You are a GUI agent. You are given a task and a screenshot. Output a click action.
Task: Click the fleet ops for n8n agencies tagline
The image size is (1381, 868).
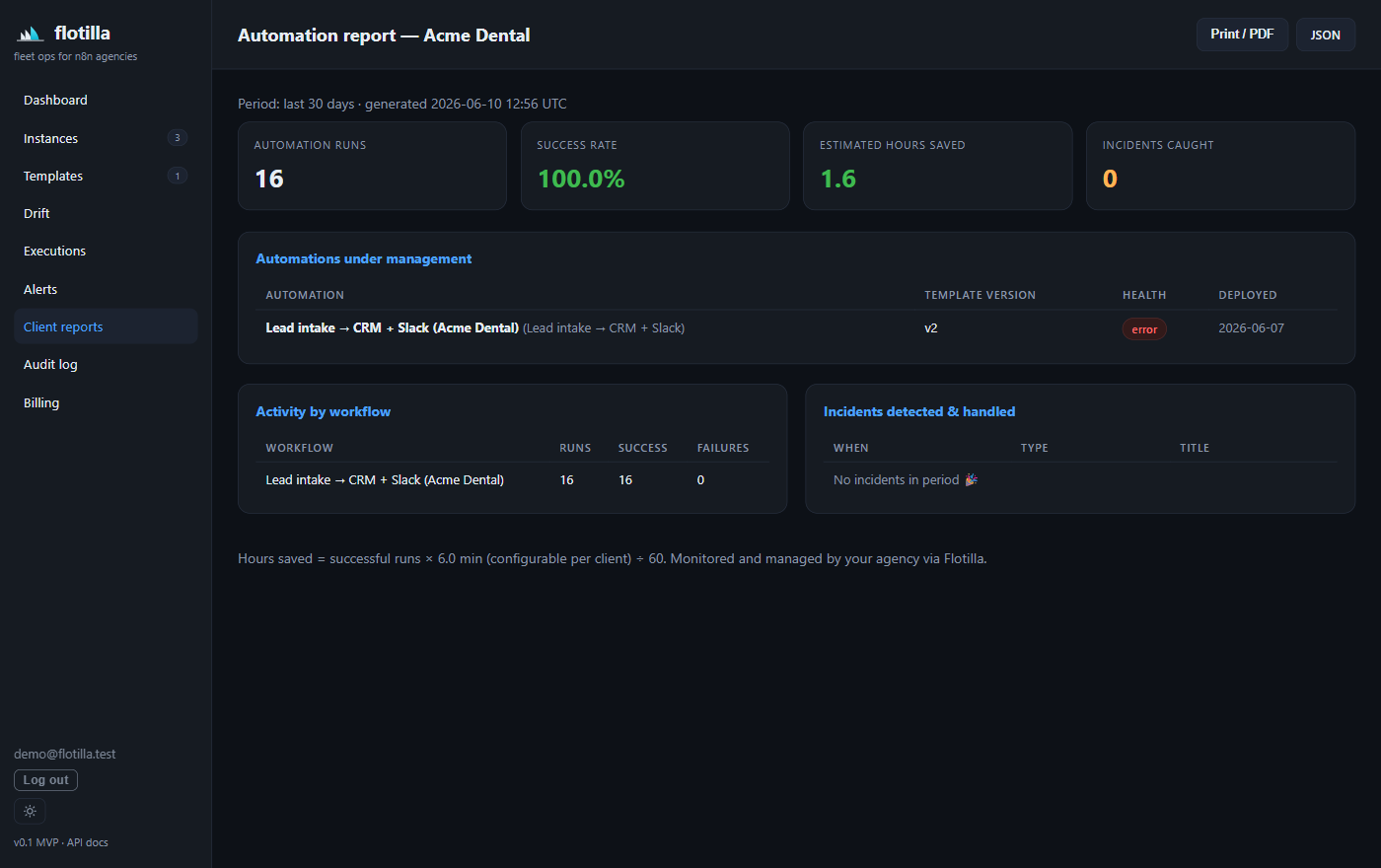coord(75,56)
